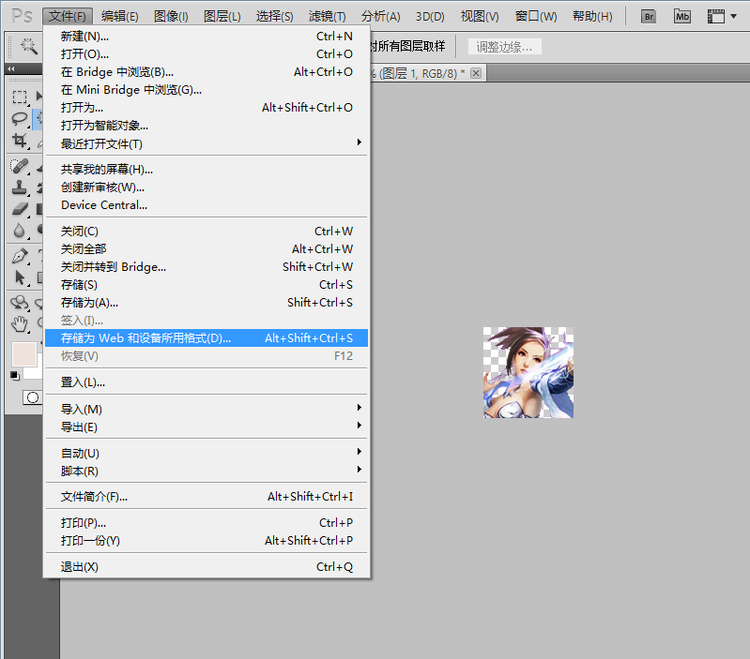Select the Hand tool
This screenshot has height=659, width=750.
[20, 324]
